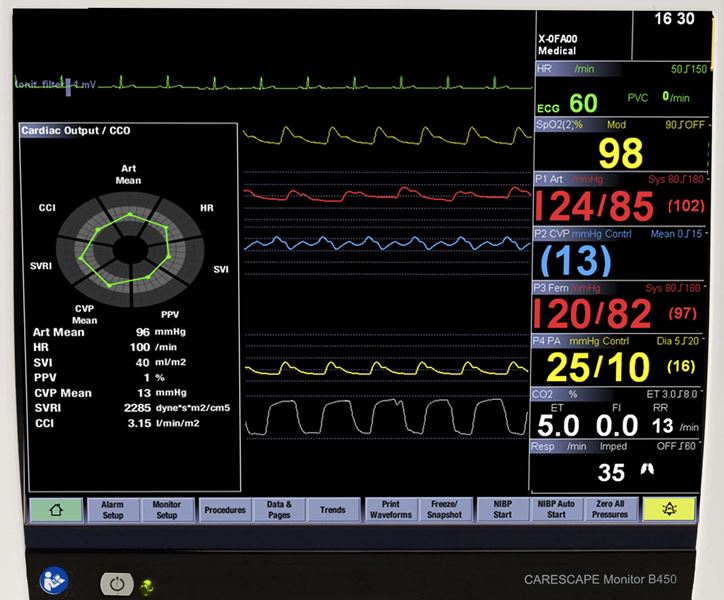The height and width of the screenshot is (600, 724).
Task: Silence alarms with yellow bell icon
Action: pyautogui.click(x=669, y=509)
